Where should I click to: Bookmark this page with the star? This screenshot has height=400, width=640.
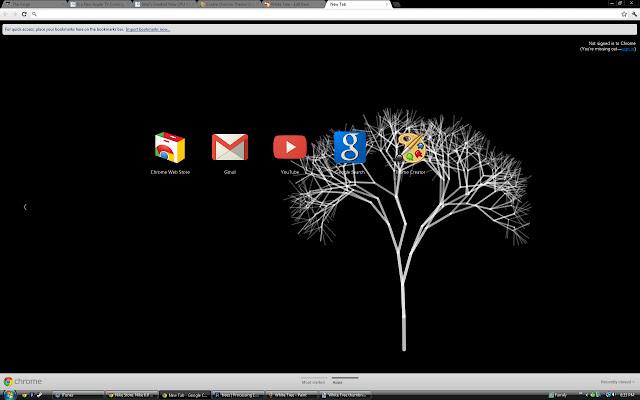pyautogui.click(x=624, y=14)
